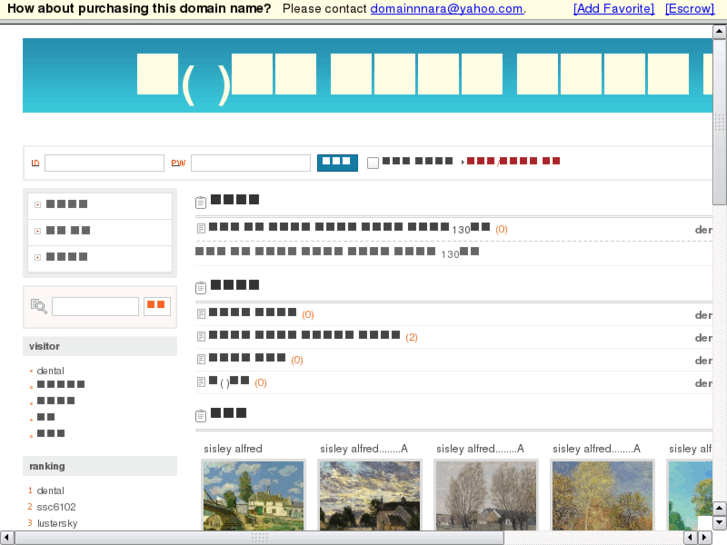727x545 pixels.
Task: Expand the third sidebar menu plus icon
Action: point(38,257)
